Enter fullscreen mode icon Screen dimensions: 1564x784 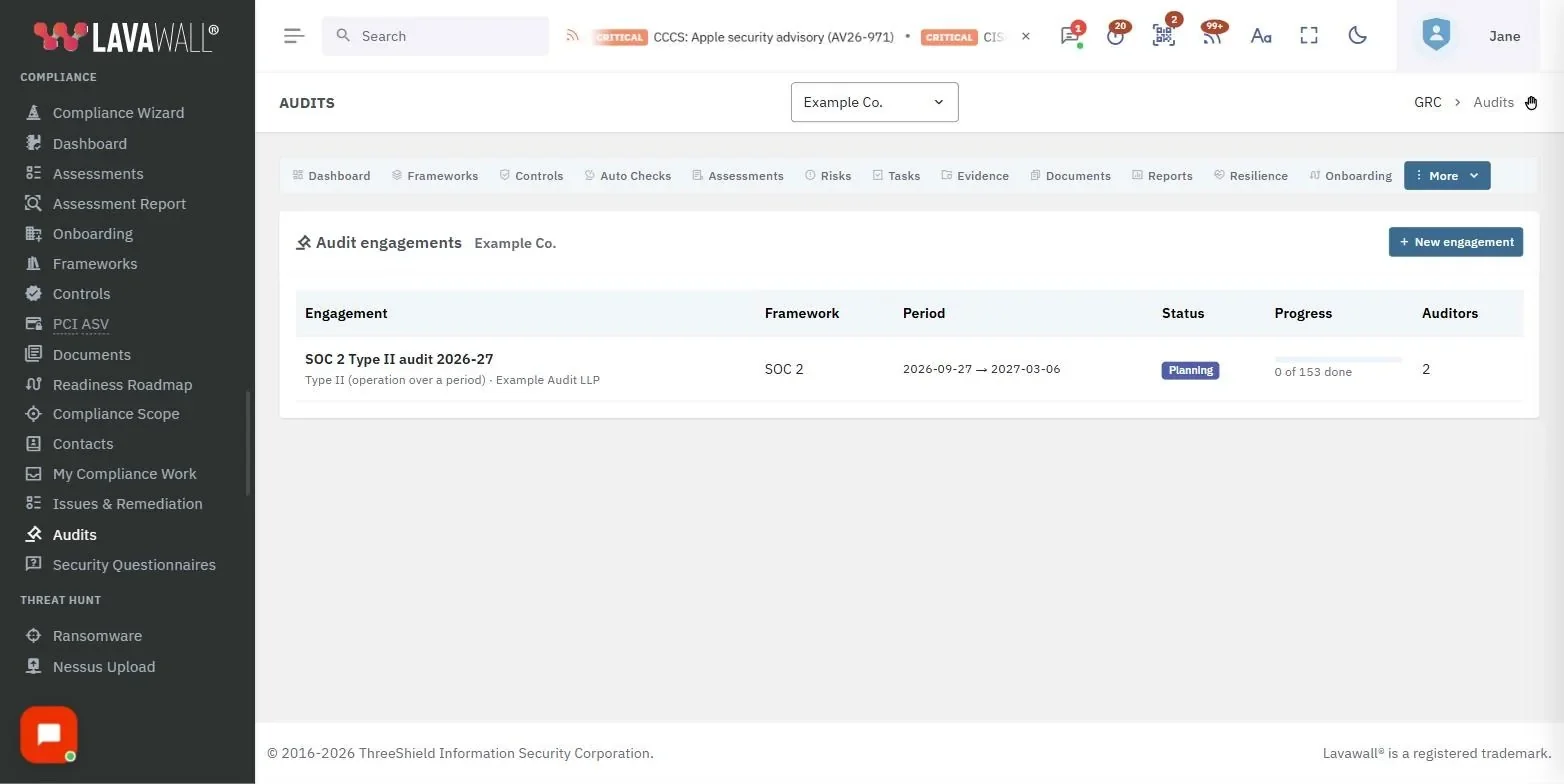(x=1309, y=36)
